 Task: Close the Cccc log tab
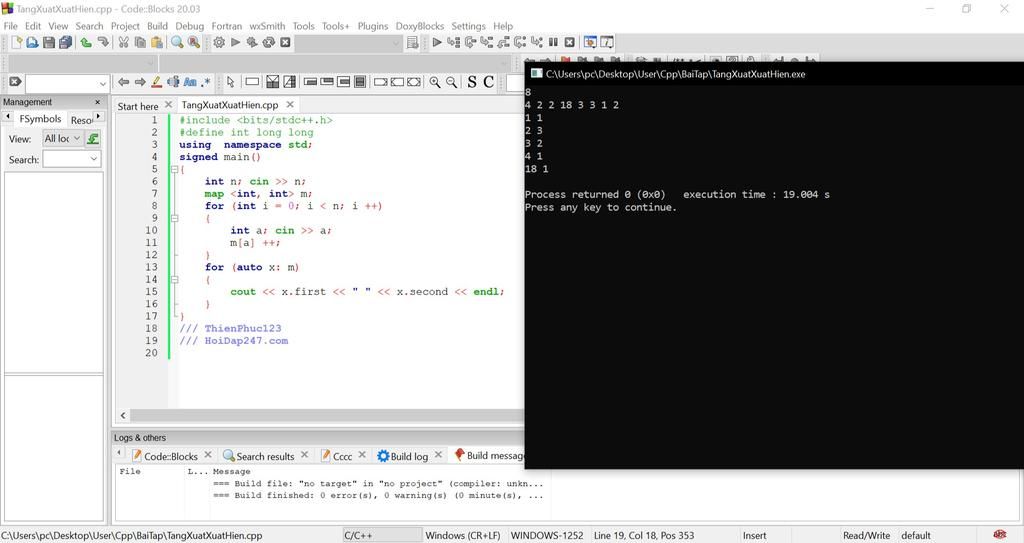tap(362, 455)
